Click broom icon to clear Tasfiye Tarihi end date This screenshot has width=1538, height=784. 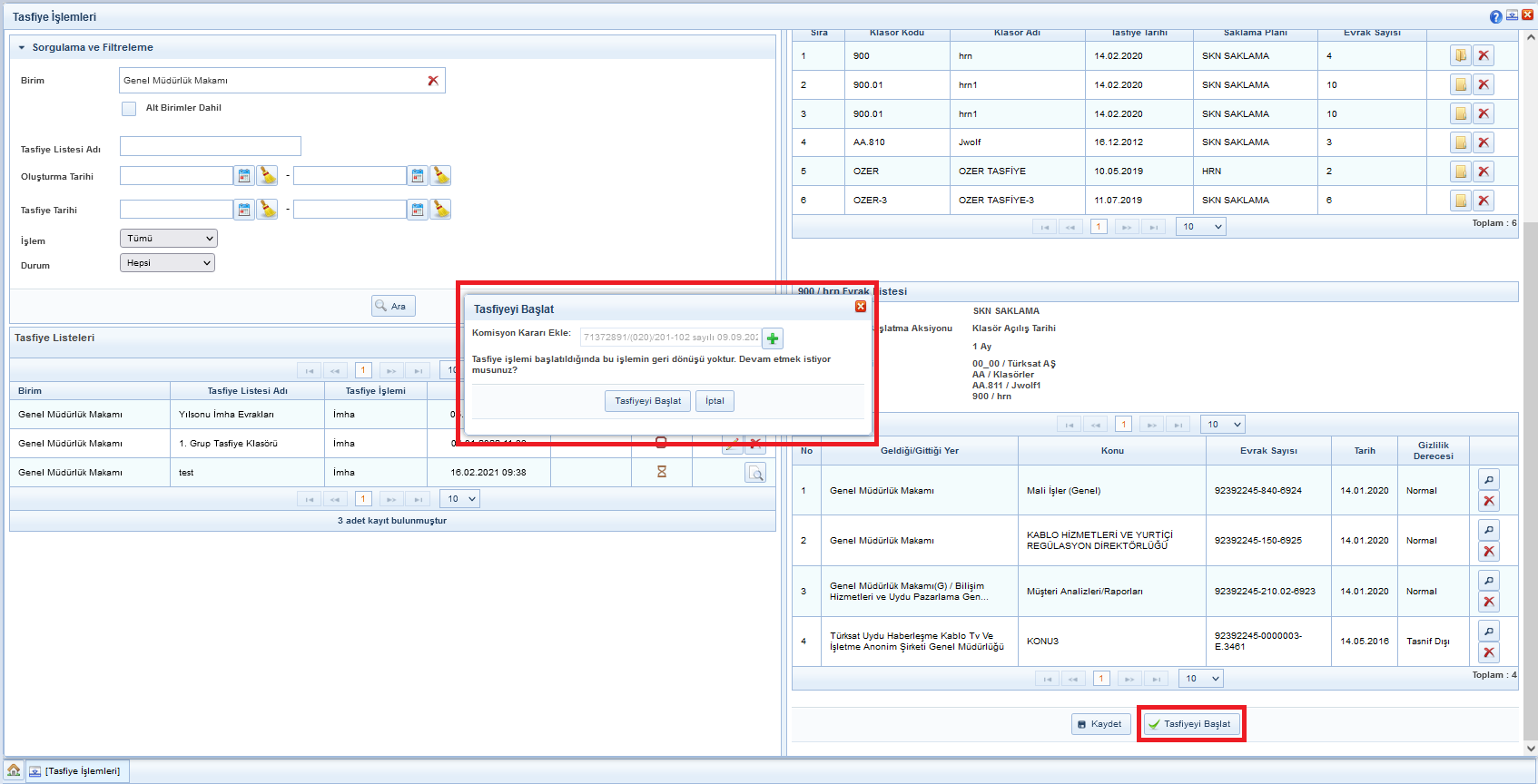tap(440, 210)
